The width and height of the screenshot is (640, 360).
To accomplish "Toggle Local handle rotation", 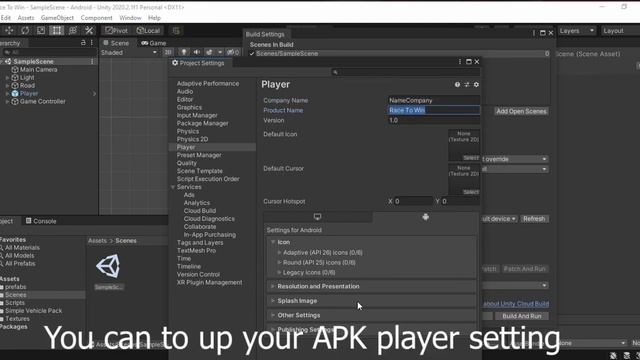I will point(148,31).
